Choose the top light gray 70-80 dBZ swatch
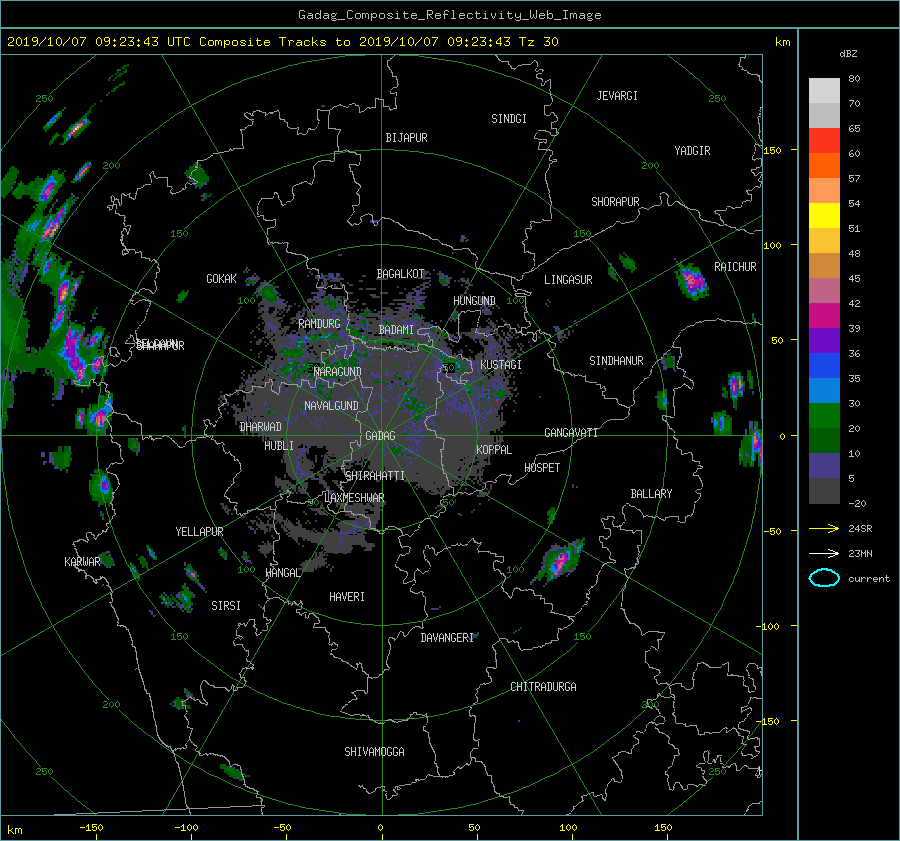Image resolution: width=900 pixels, height=841 pixels. [x=824, y=91]
